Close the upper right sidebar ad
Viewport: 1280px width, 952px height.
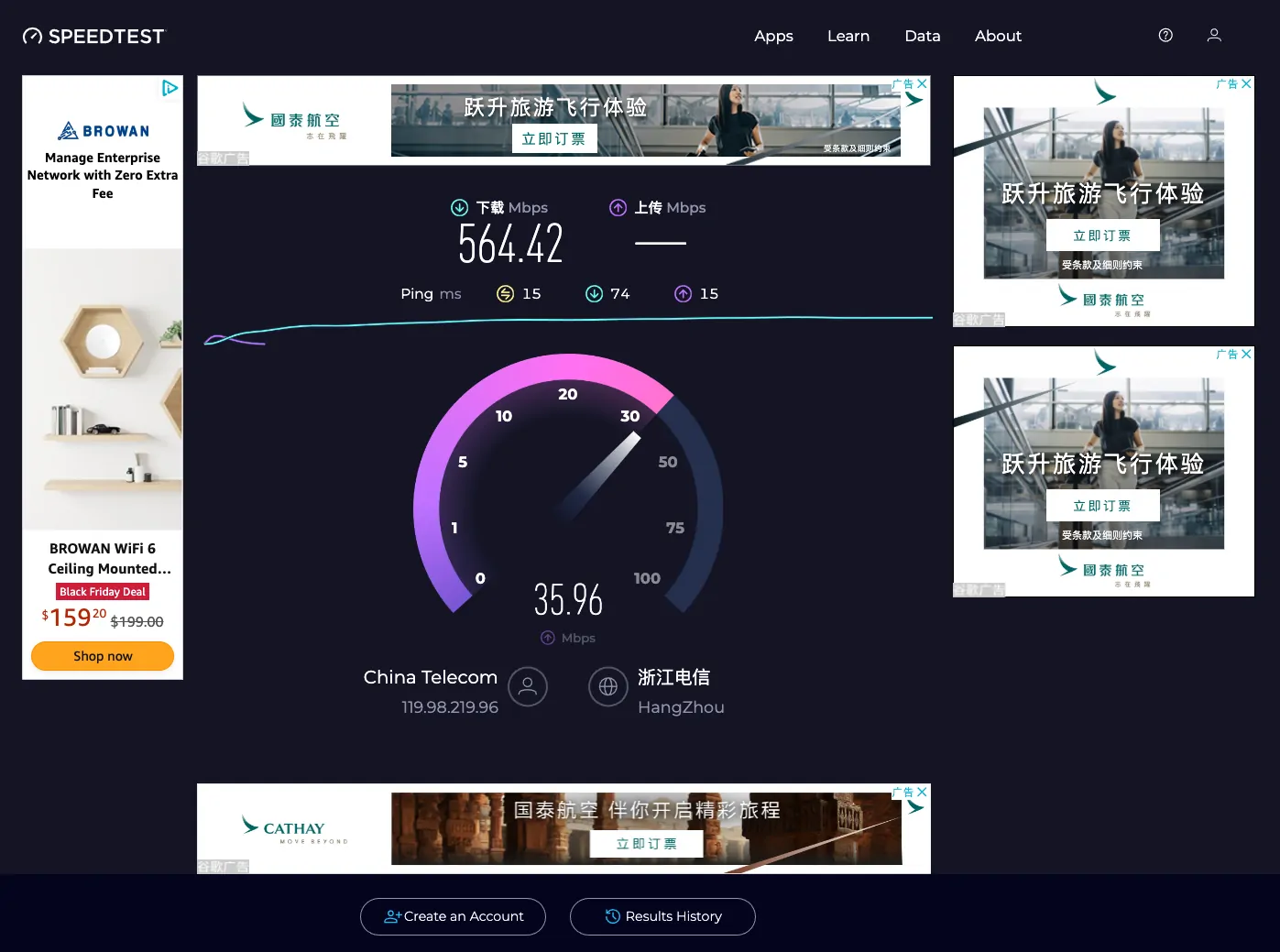coord(1246,83)
